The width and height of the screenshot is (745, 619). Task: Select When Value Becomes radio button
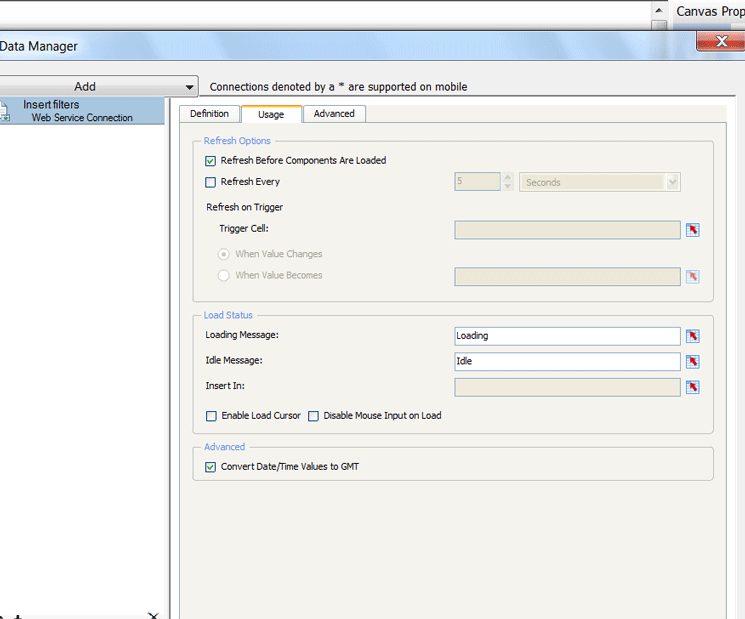(224, 276)
